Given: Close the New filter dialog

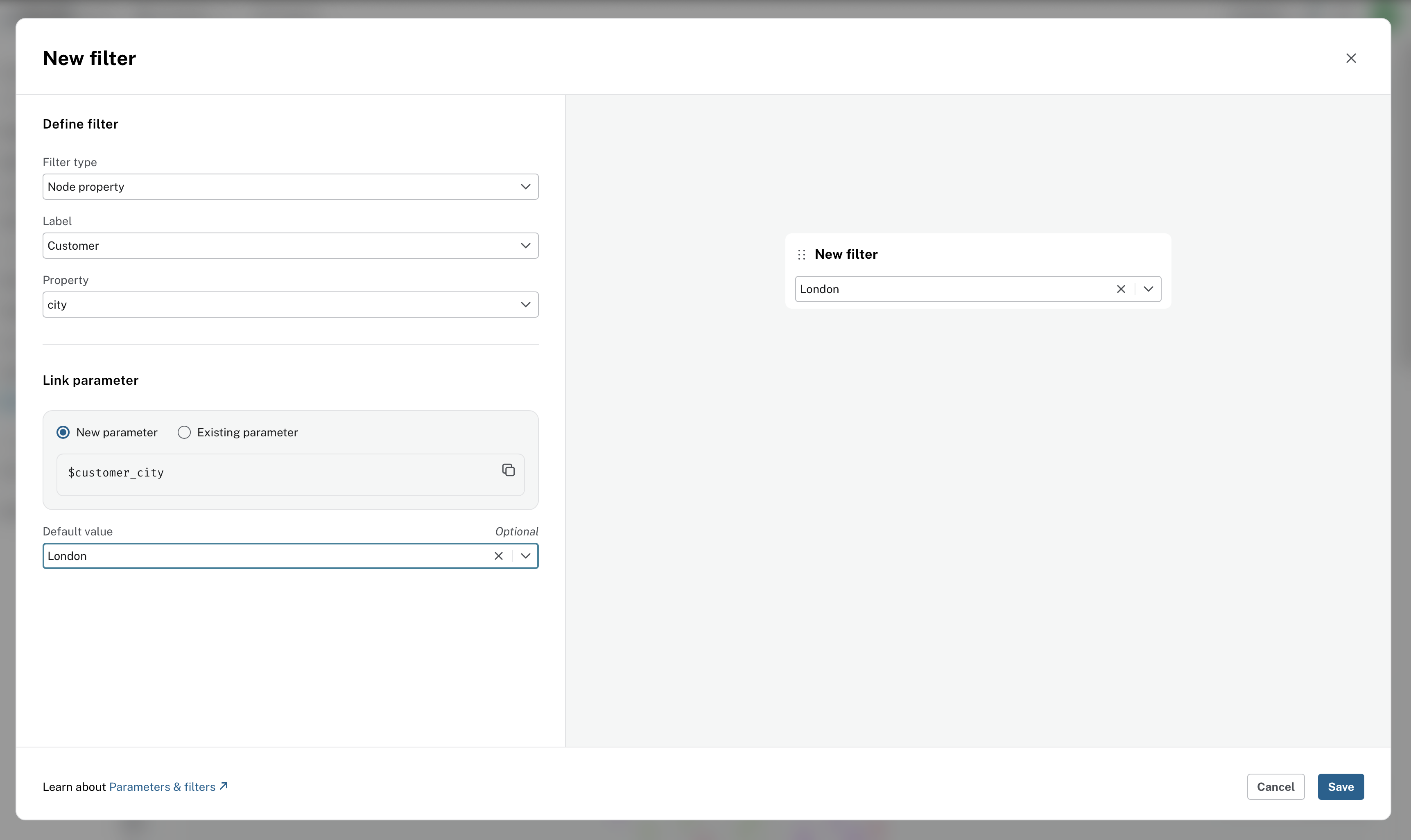Looking at the screenshot, I should coord(1350,58).
